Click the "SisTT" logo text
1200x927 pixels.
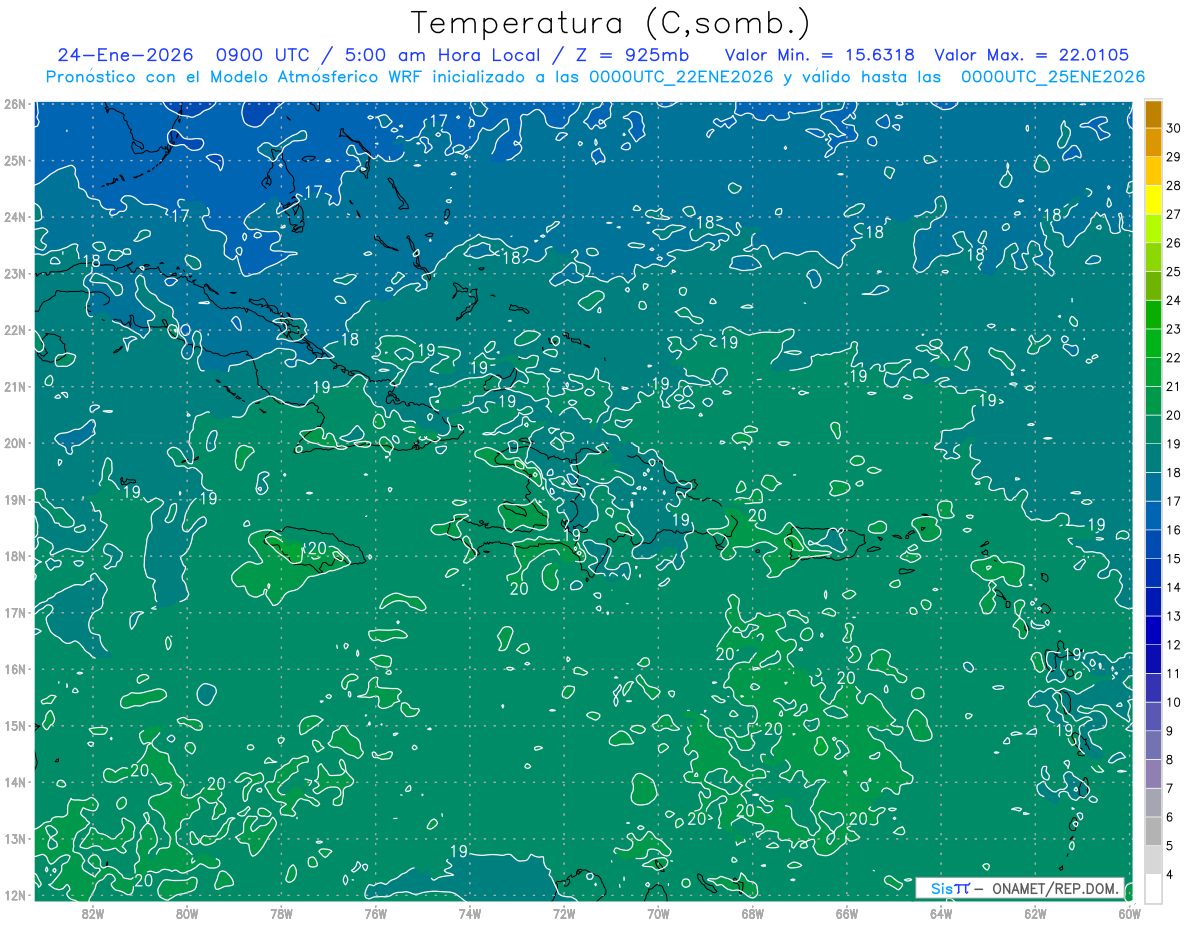(950, 888)
